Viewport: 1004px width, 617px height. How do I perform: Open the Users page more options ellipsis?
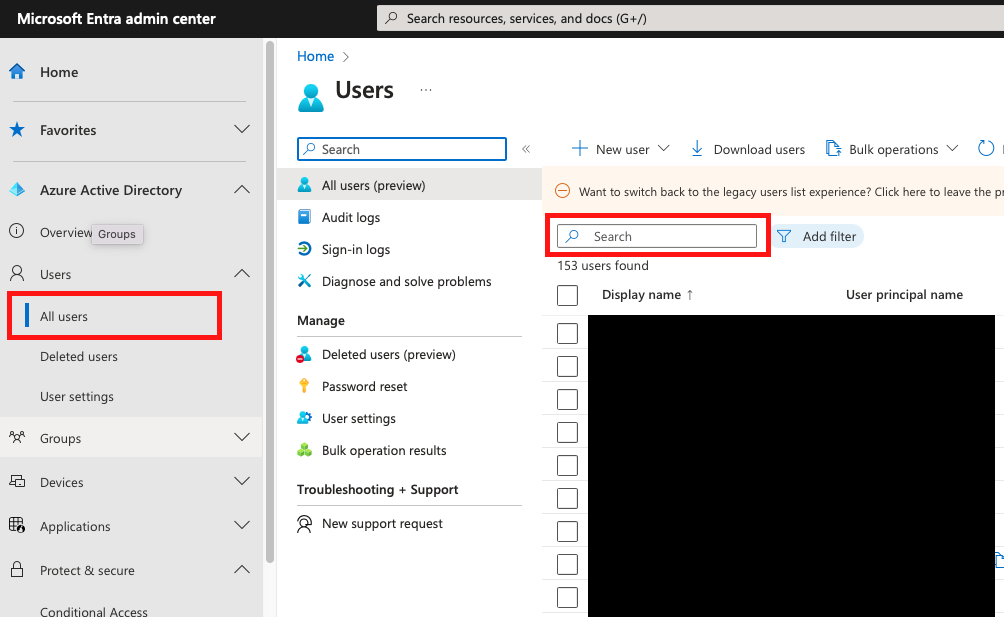click(426, 90)
